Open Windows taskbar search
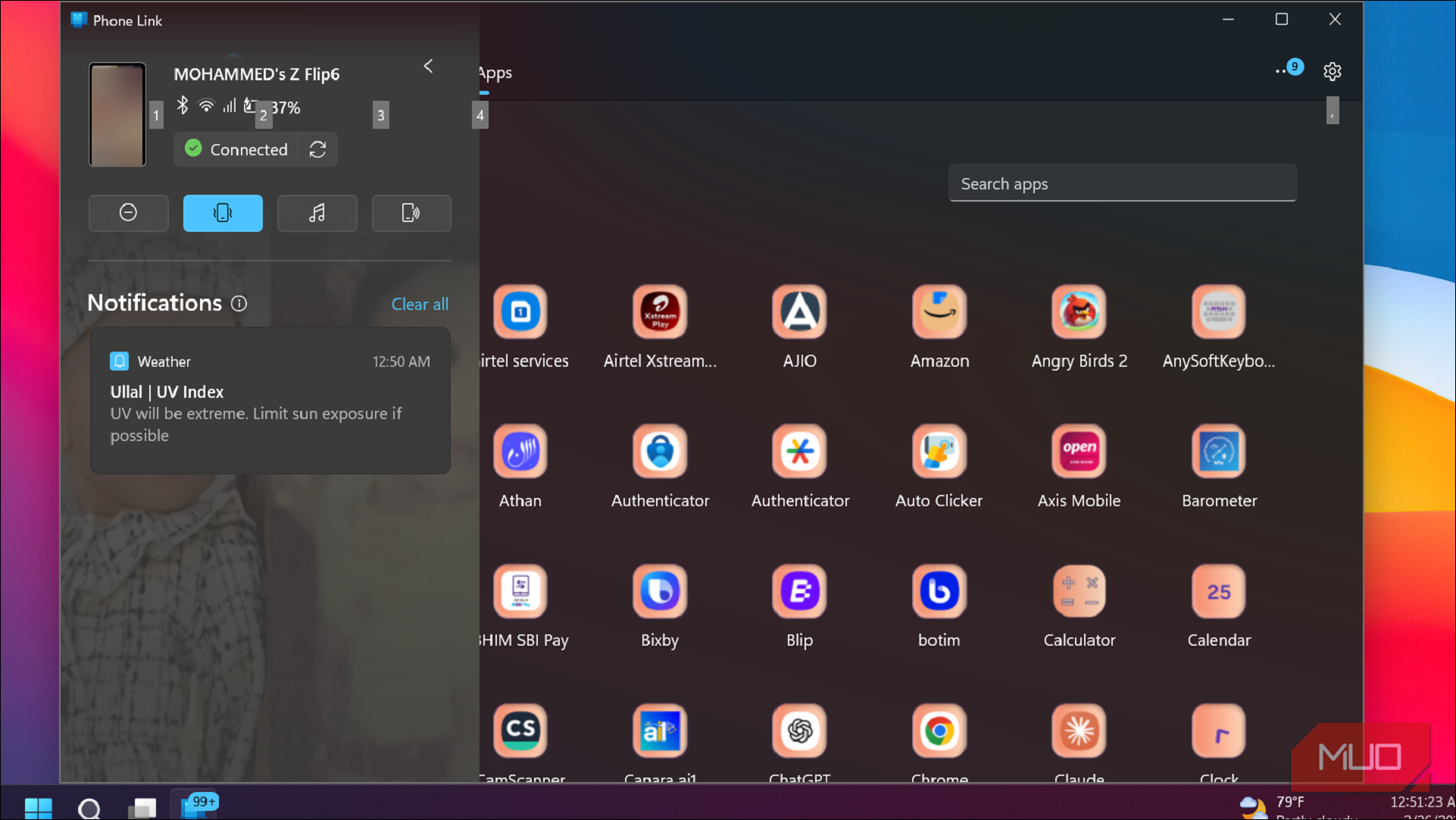The image size is (1456, 820). point(89,808)
